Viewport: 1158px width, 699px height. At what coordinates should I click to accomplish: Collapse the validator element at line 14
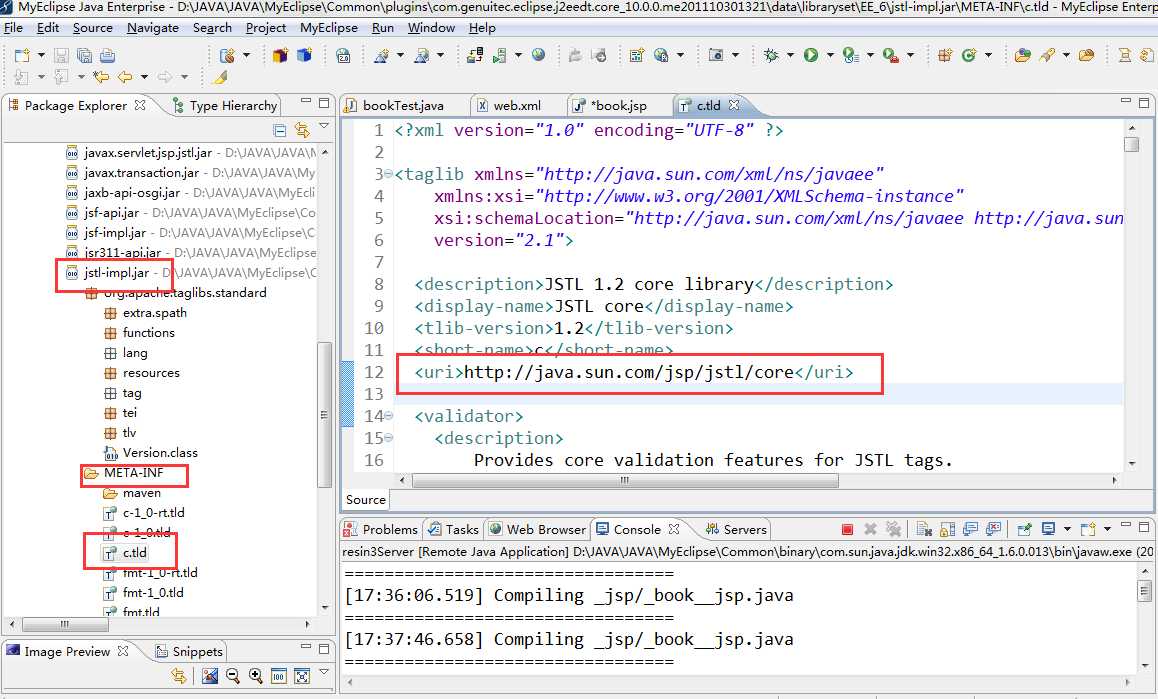point(388,416)
